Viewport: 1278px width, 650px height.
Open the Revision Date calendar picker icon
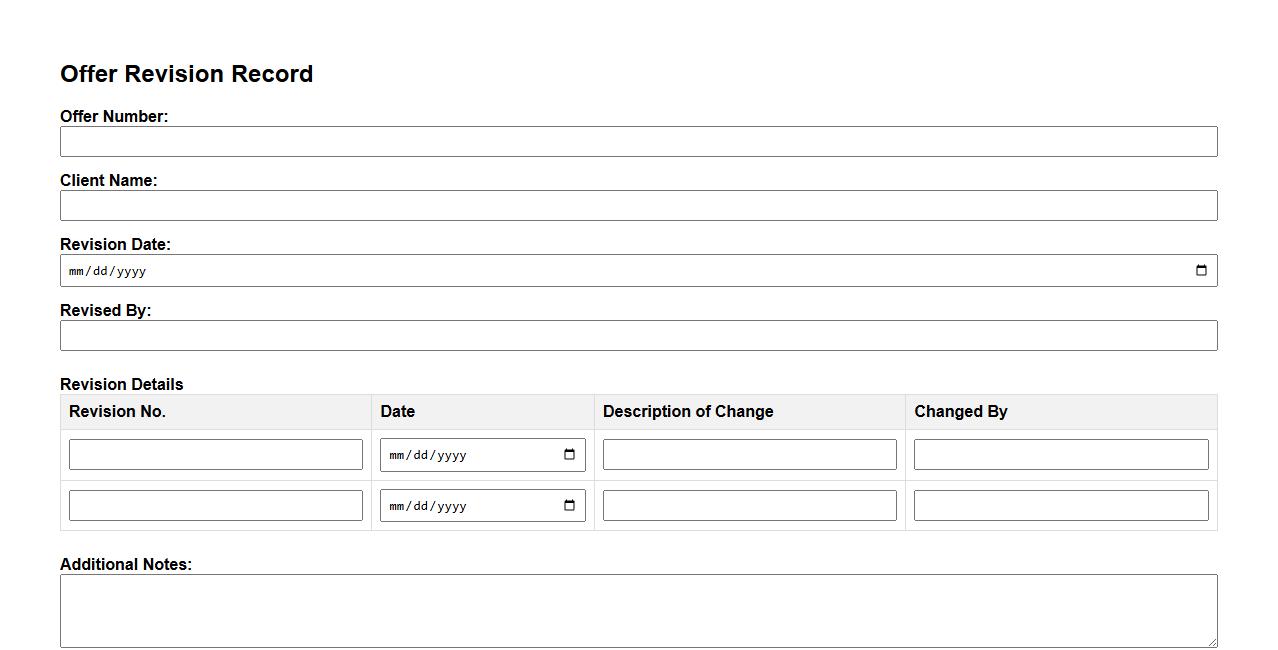(x=1201, y=270)
